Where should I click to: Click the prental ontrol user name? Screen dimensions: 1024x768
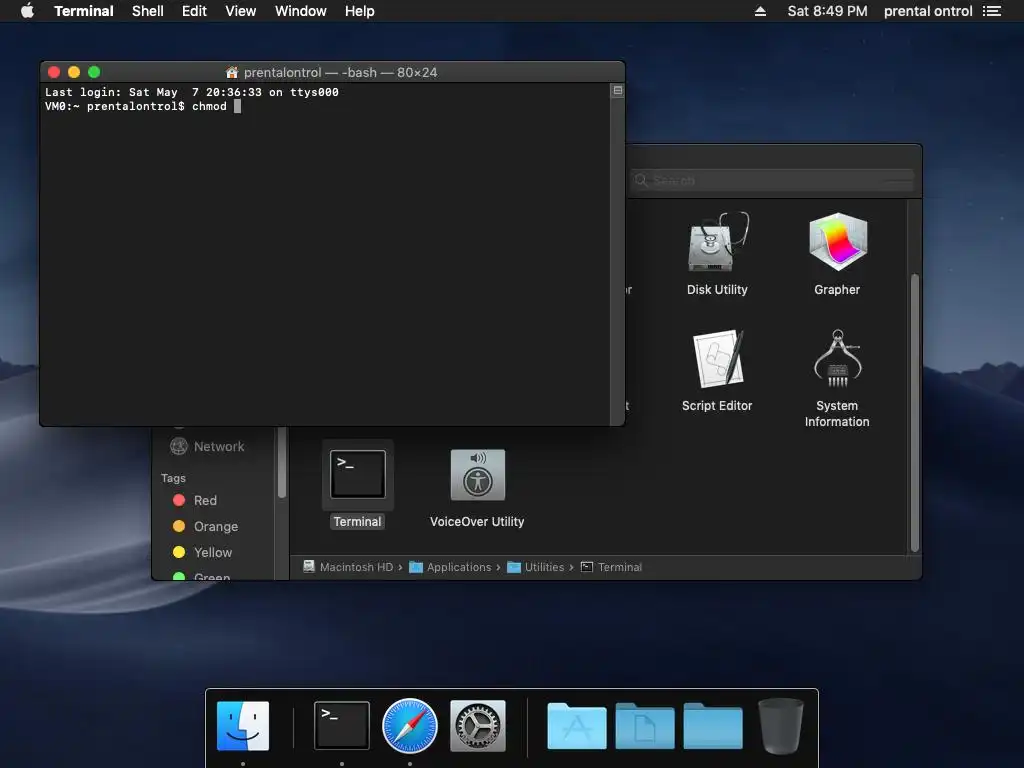[928, 11]
